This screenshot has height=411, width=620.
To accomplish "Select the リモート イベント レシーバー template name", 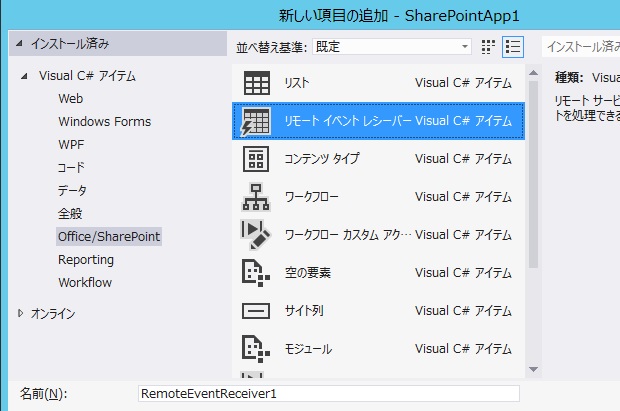I will coord(348,121).
